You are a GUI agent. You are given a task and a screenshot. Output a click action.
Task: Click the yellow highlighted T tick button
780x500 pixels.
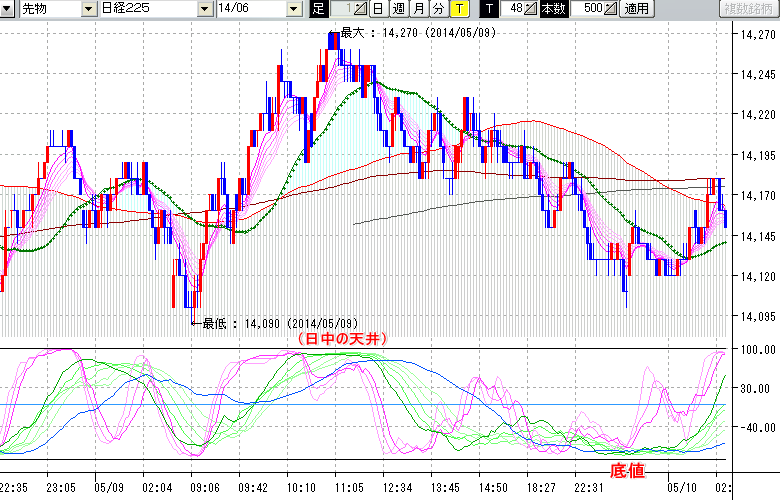pos(458,9)
